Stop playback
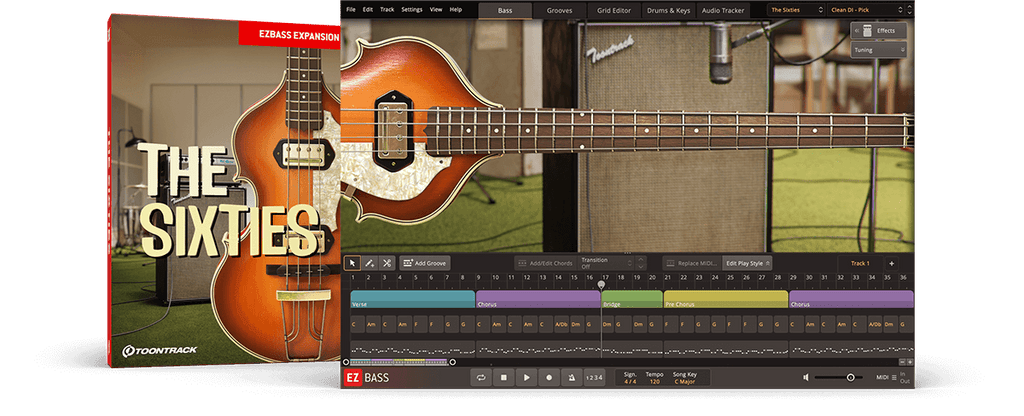1024x416 pixels. pyautogui.click(x=504, y=377)
